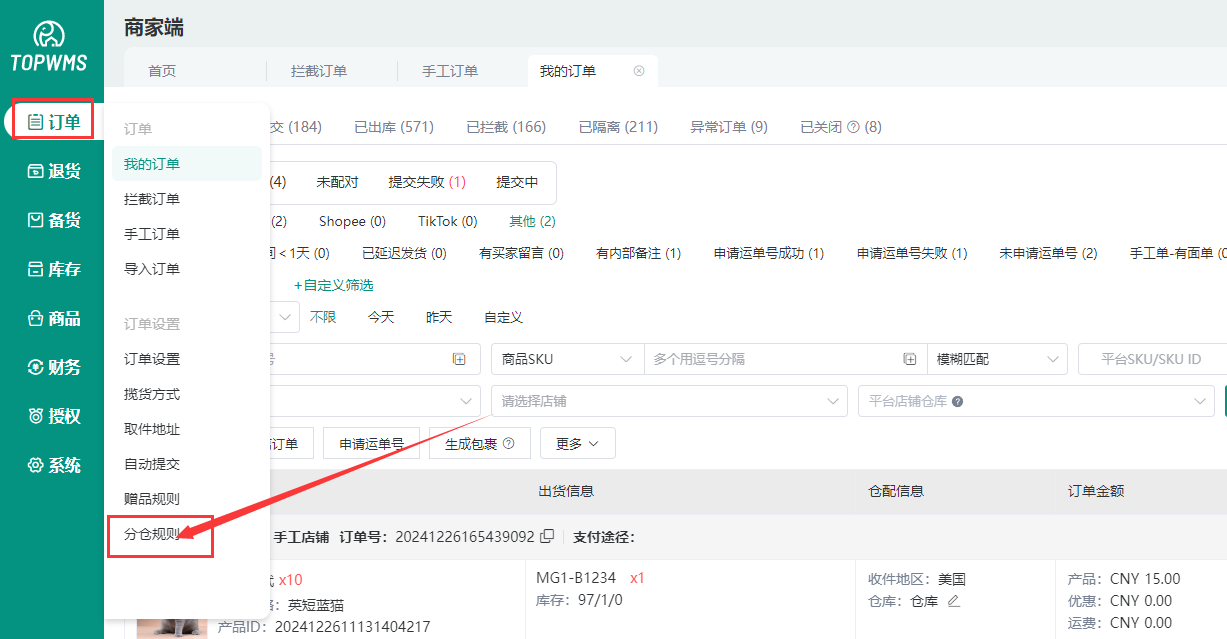
Task: Click the expand icon in 商品SKU input
Action: point(910,359)
